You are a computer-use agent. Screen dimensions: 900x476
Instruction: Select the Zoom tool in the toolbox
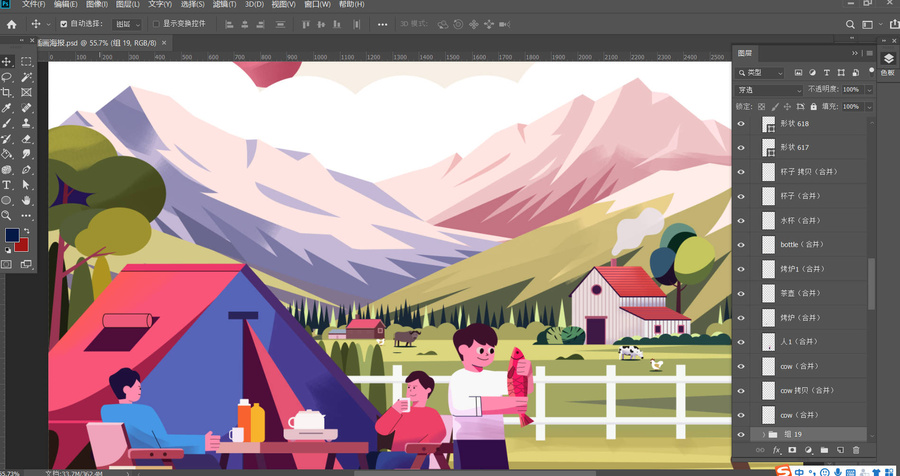7,215
